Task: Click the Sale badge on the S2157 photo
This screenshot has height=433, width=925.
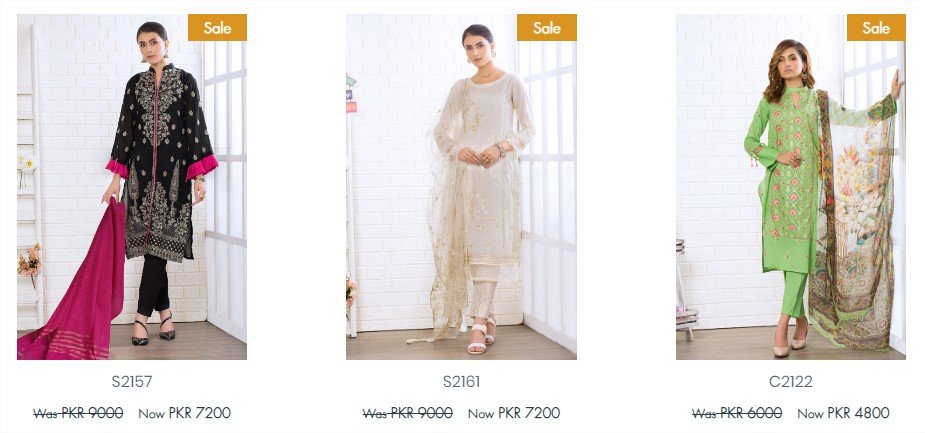Action: (x=217, y=28)
